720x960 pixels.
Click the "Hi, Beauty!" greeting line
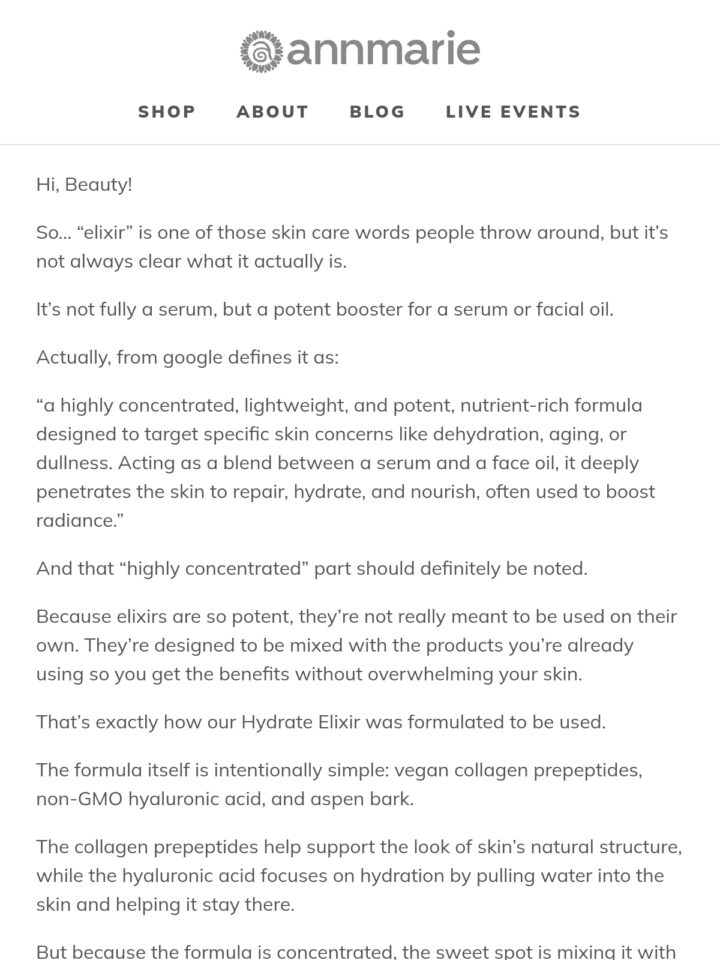coord(84,184)
